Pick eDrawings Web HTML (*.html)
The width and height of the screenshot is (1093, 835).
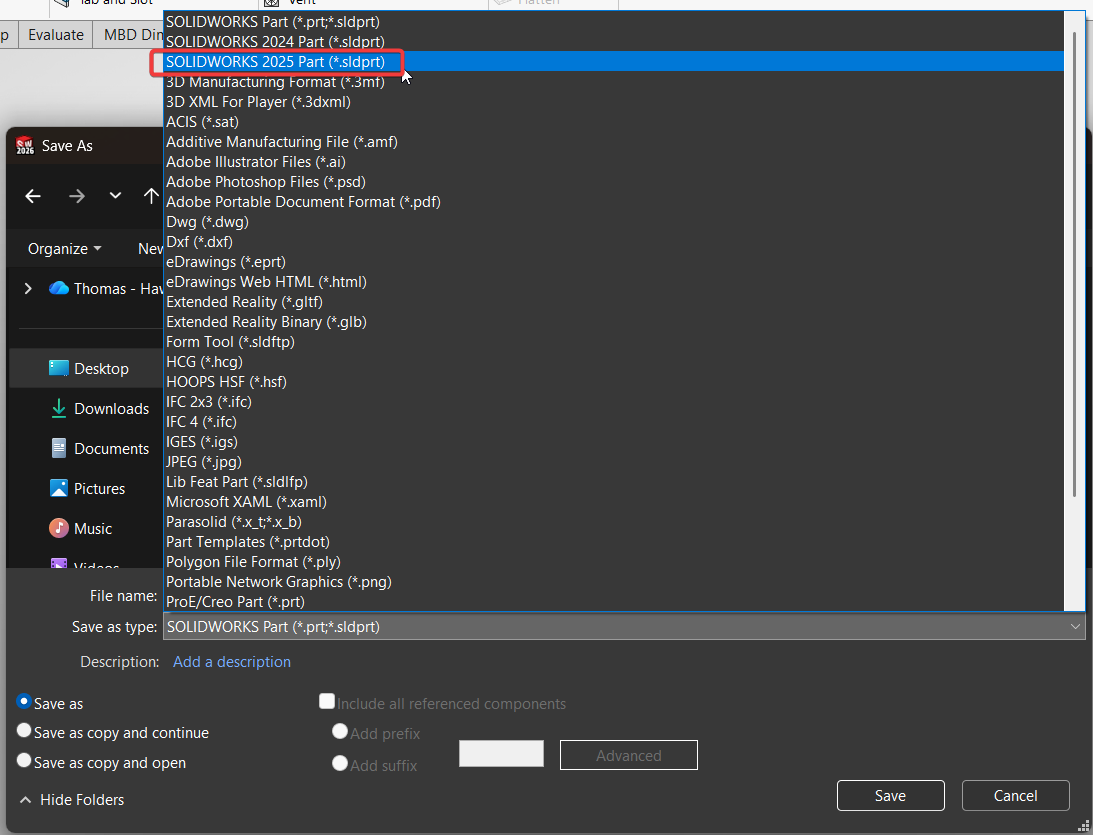coord(613,282)
